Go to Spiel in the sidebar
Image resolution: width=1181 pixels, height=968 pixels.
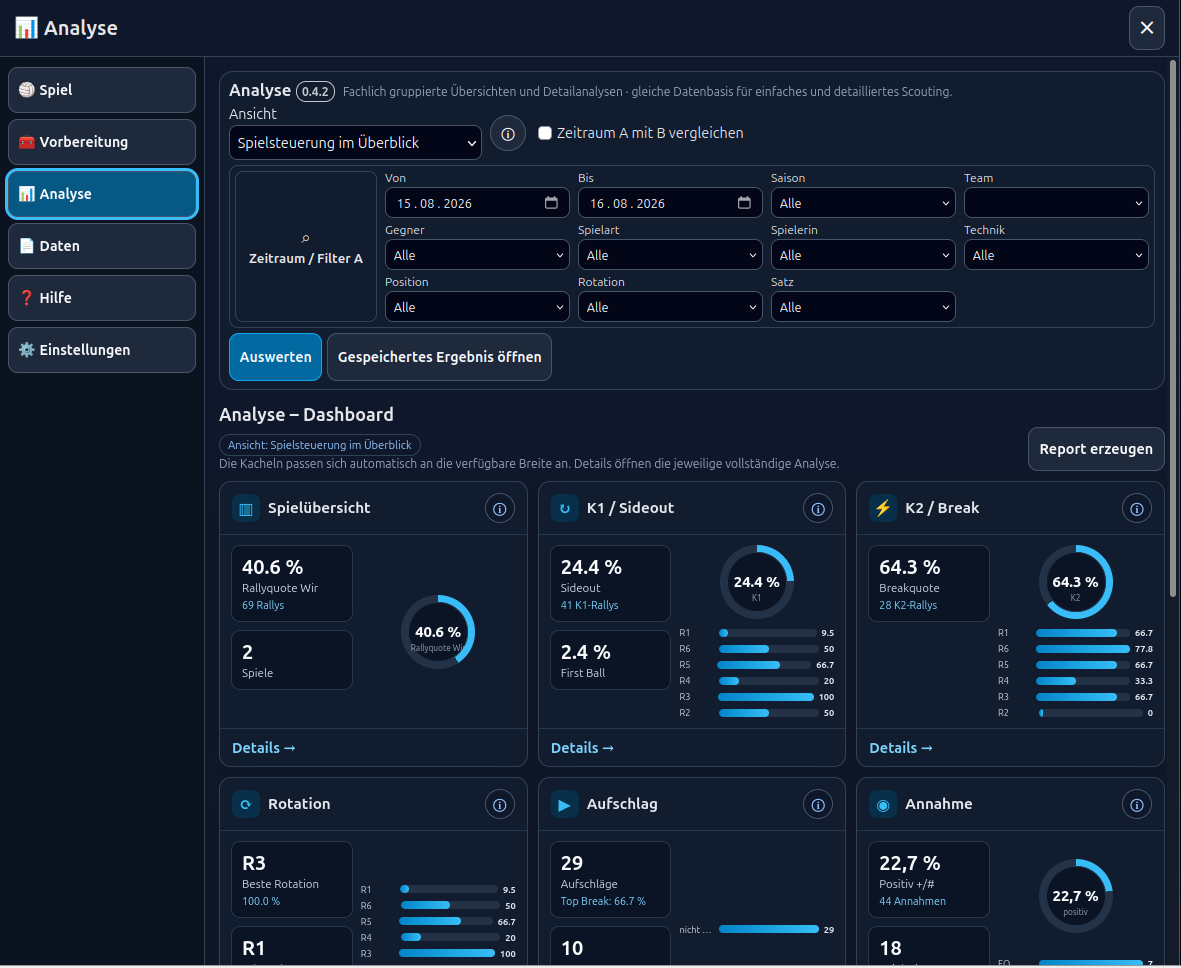[x=102, y=90]
